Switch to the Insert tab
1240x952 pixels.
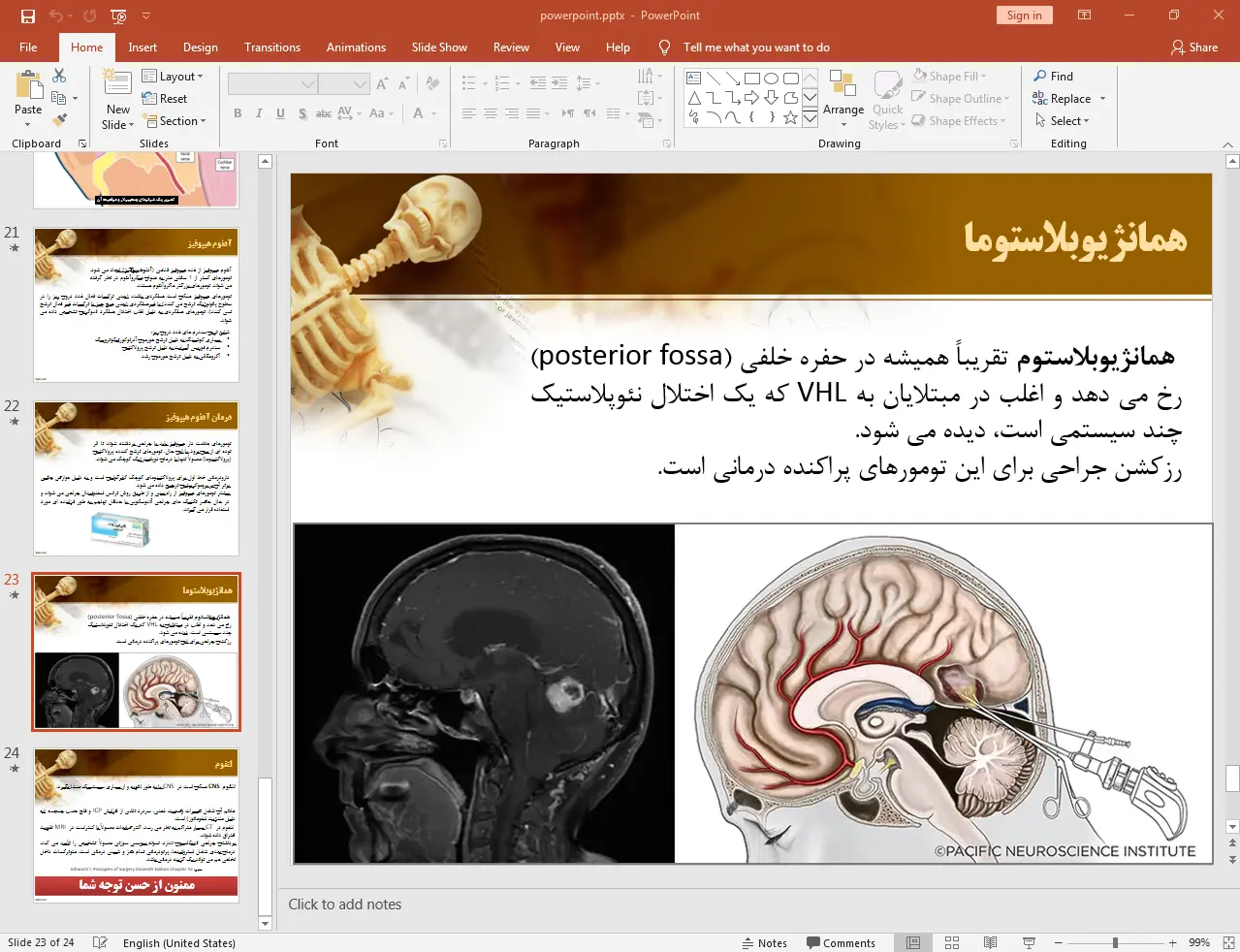(x=143, y=48)
